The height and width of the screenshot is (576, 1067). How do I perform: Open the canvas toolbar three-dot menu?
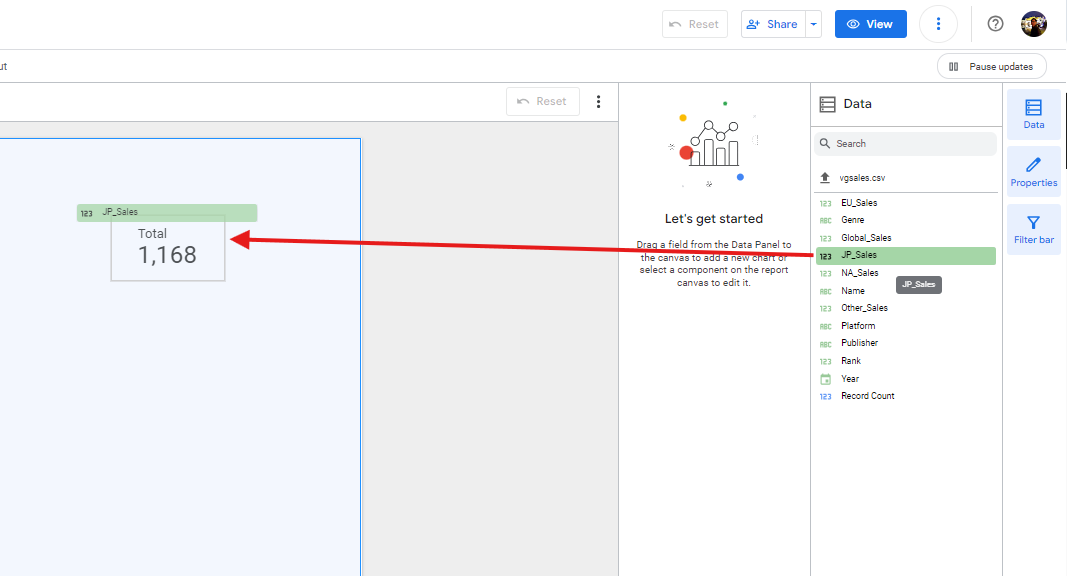click(x=599, y=101)
